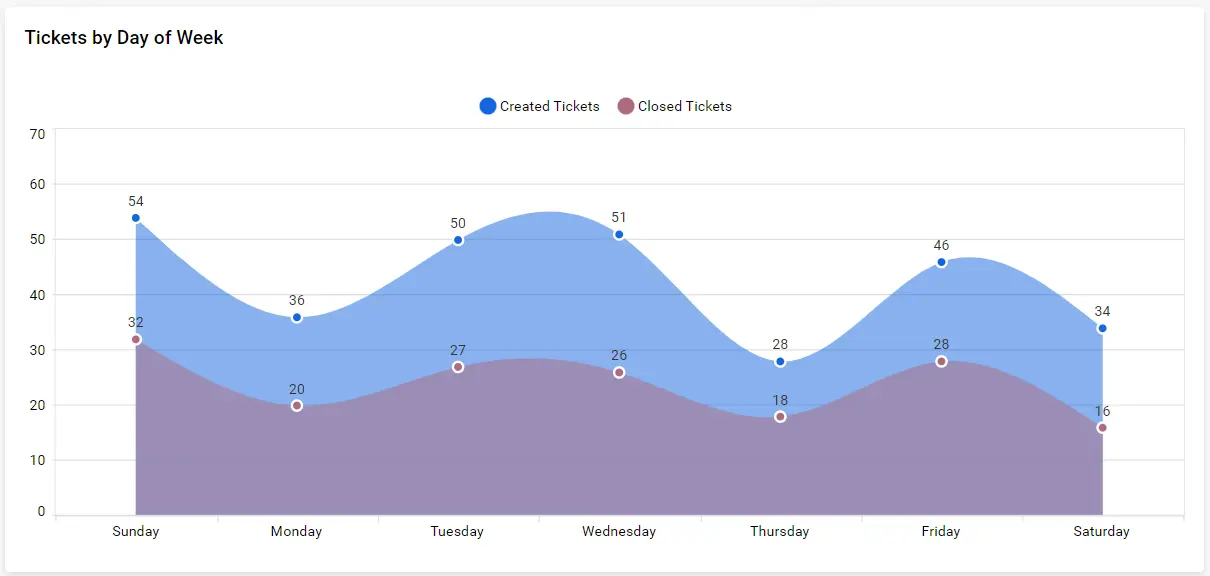Click Saturday's closed tickets point (16)
The height and width of the screenshot is (576, 1210).
(x=1102, y=428)
